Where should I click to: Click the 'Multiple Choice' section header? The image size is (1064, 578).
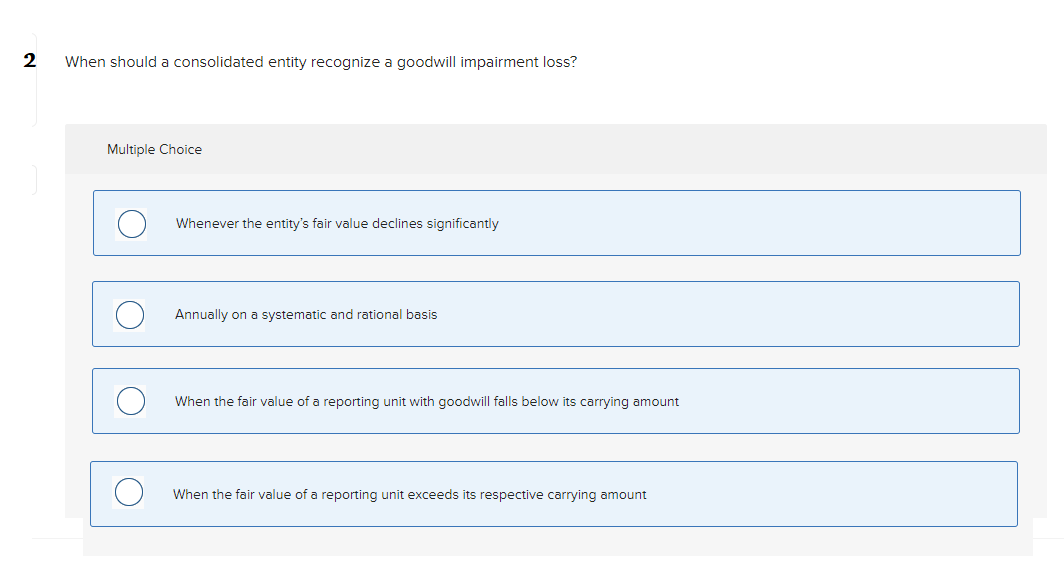(x=154, y=149)
